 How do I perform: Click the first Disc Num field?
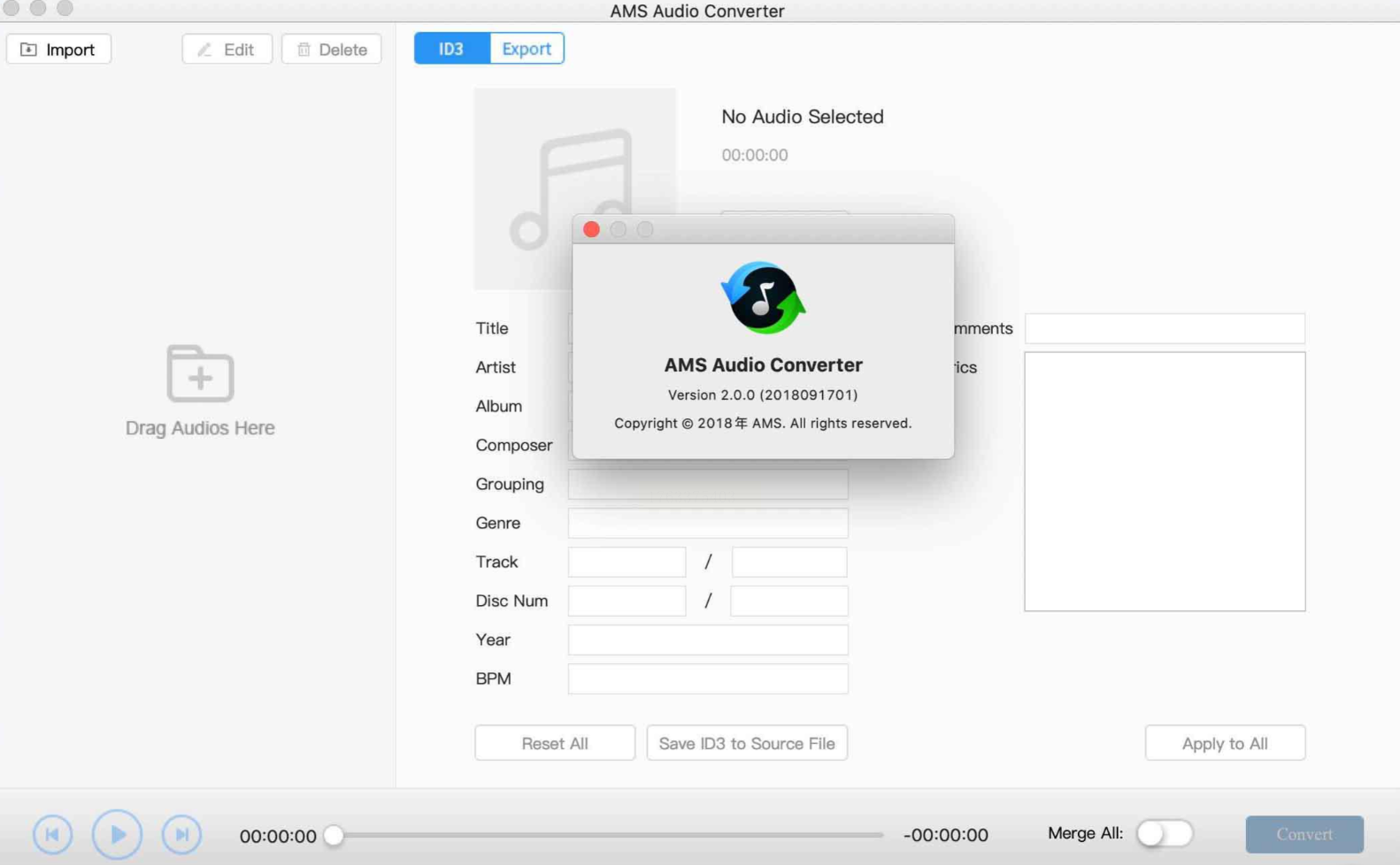tap(627, 601)
